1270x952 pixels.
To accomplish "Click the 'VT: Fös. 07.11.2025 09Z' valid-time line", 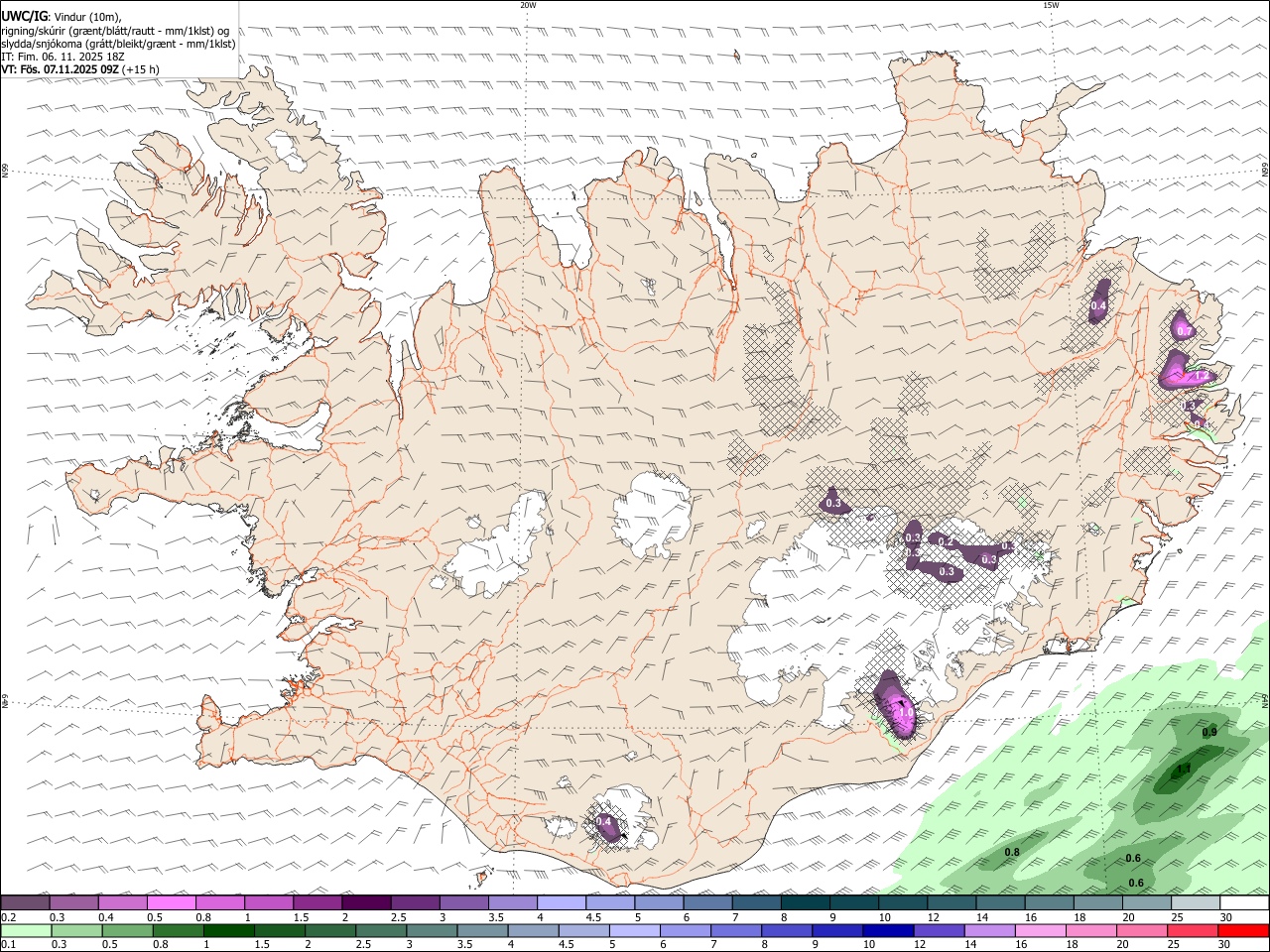I will (x=62, y=69).
